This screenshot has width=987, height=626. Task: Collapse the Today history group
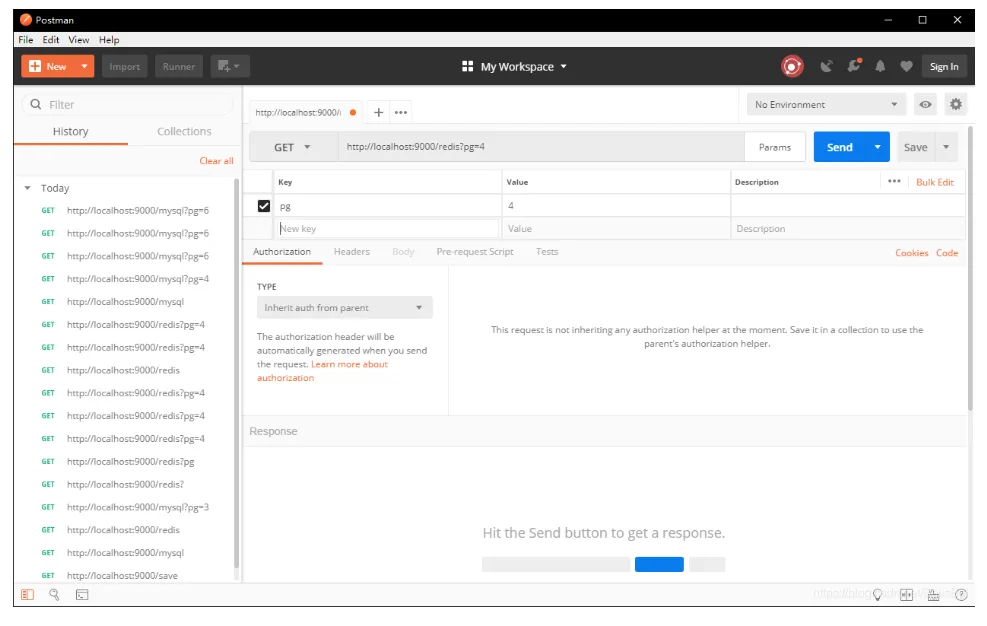pyautogui.click(x=27, y=188)
